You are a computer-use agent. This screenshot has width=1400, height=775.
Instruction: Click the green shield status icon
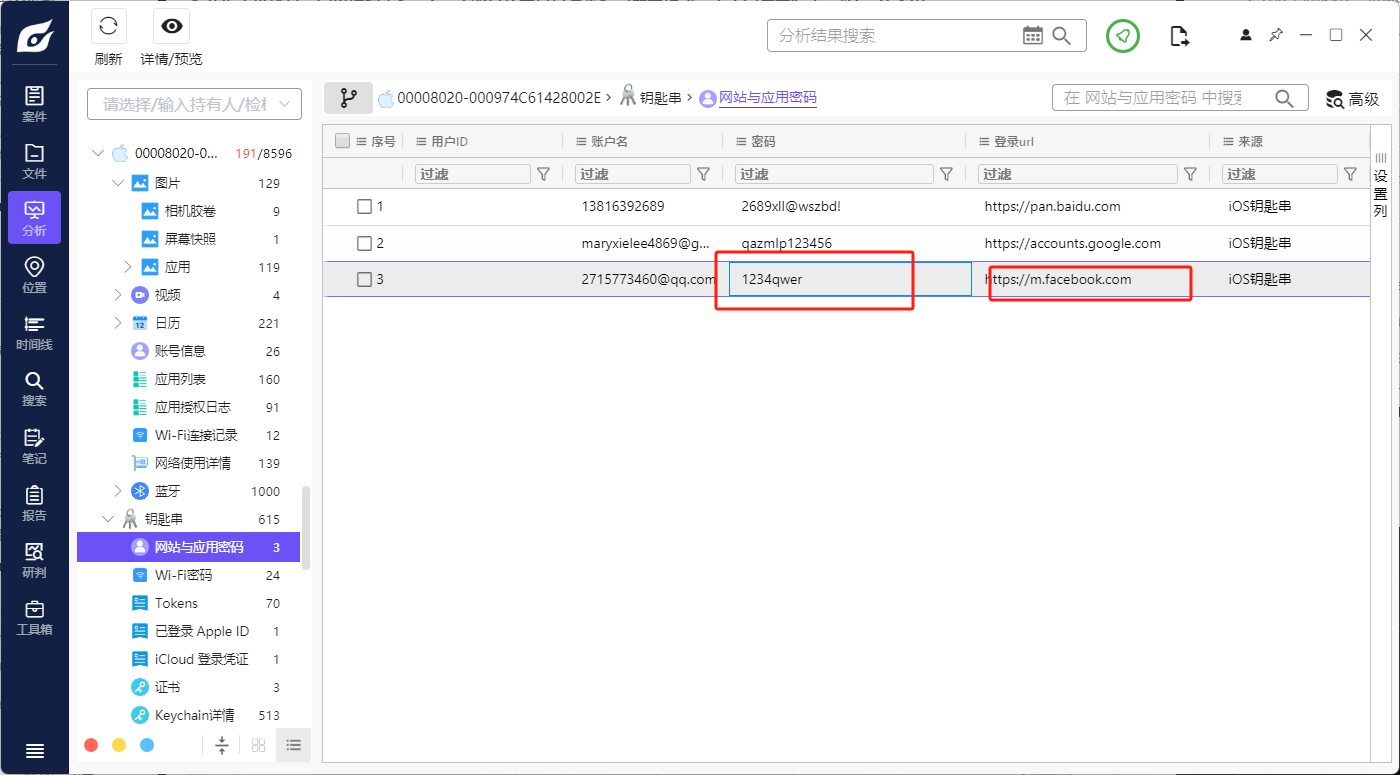[1122, 36]
